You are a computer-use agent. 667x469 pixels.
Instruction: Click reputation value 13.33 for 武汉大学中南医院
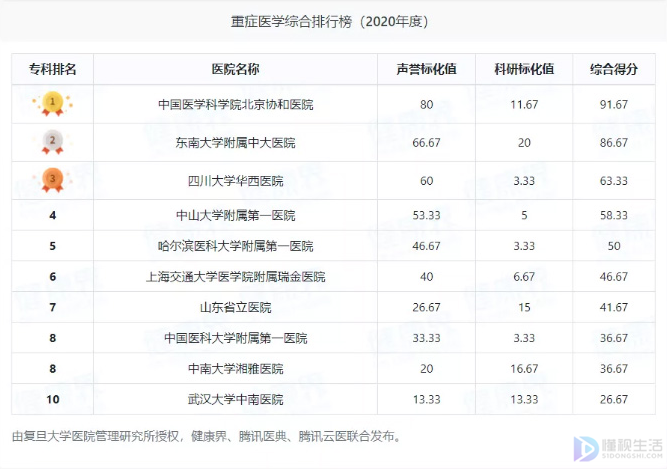tap(426, 399)
